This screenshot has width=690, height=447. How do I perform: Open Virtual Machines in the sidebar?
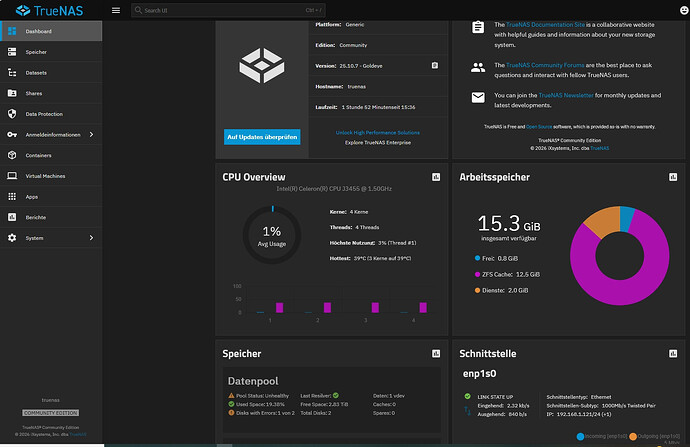[x=51, y=176]
